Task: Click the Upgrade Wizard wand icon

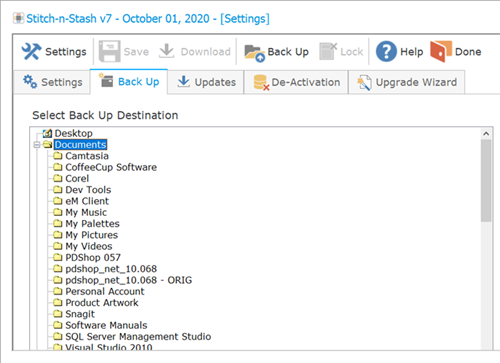Action: tap(364, 82)
